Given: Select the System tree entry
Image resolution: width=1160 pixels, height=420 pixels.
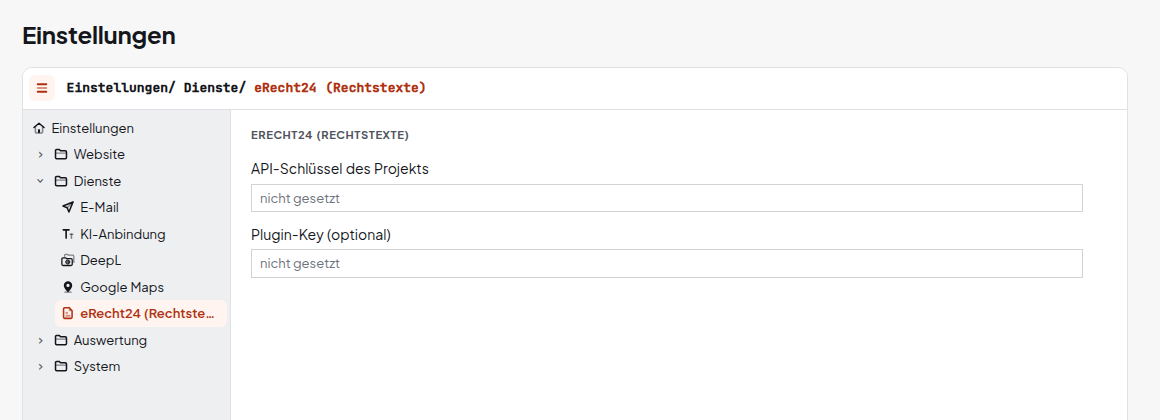Looking at the screenshot, I should [97, 367].
